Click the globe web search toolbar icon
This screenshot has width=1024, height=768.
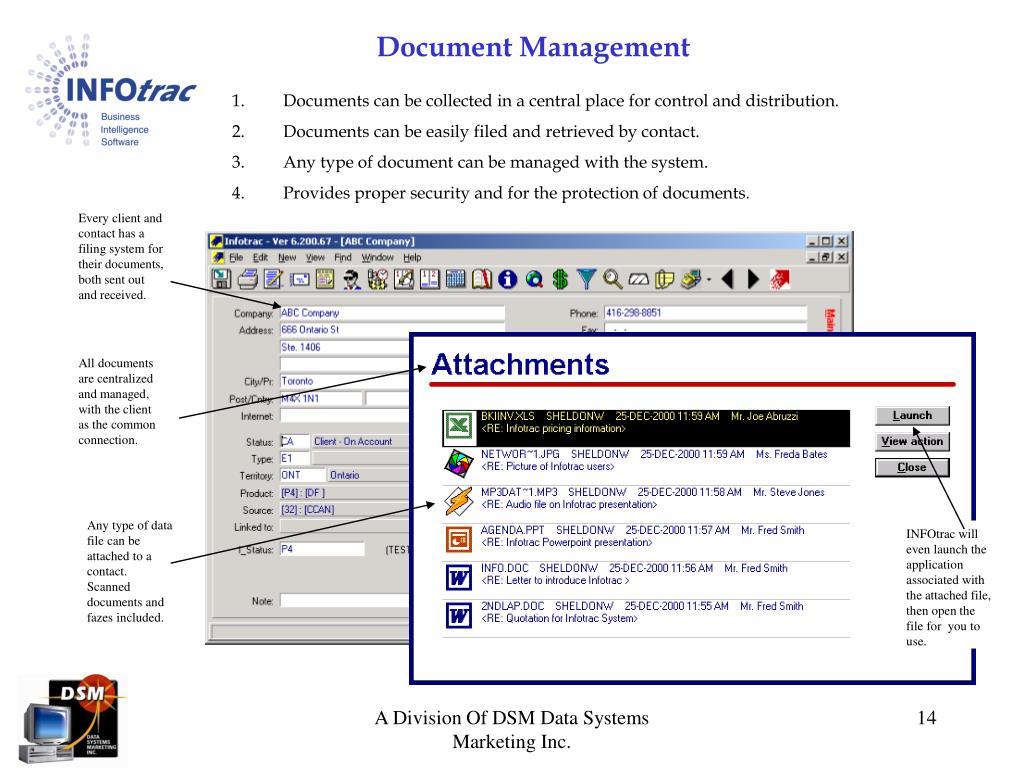pyautogui.click(x=534, y=280)
